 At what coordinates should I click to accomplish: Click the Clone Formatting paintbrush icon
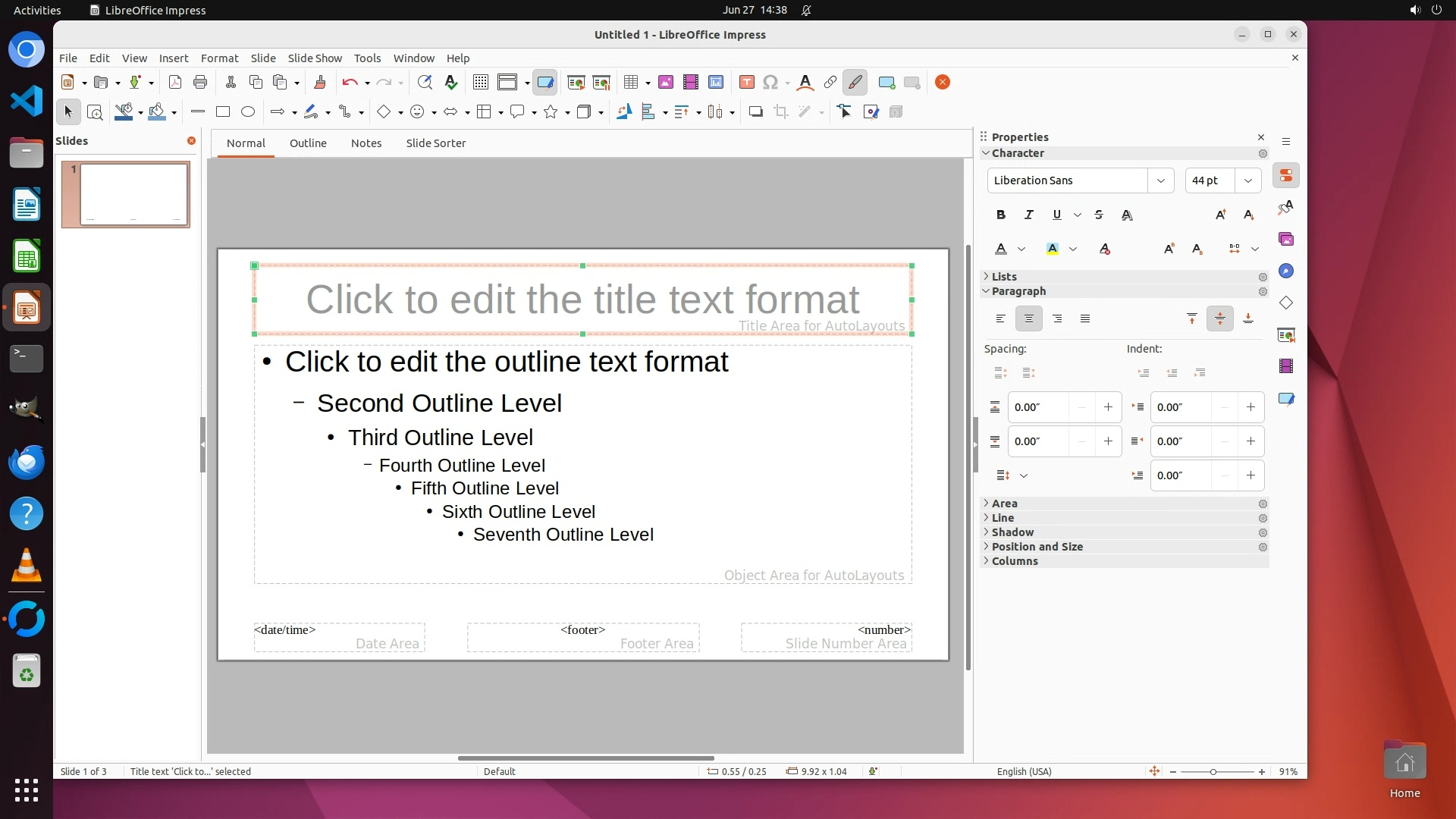(319, 83)
